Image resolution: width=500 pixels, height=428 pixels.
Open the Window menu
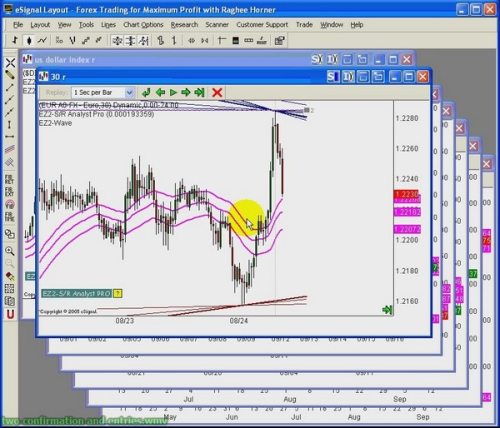[332, 25]
